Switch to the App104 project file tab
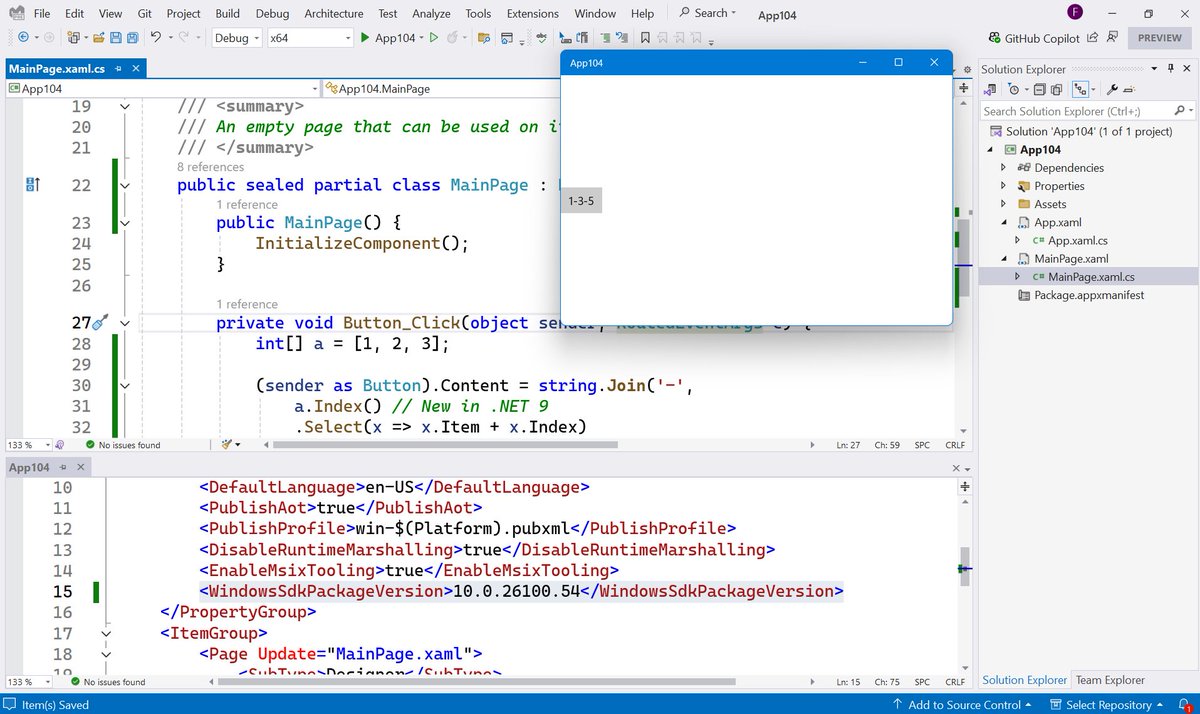Image resolution: width=1200 pixels, height=714 pixels. [x=29, y=467]
